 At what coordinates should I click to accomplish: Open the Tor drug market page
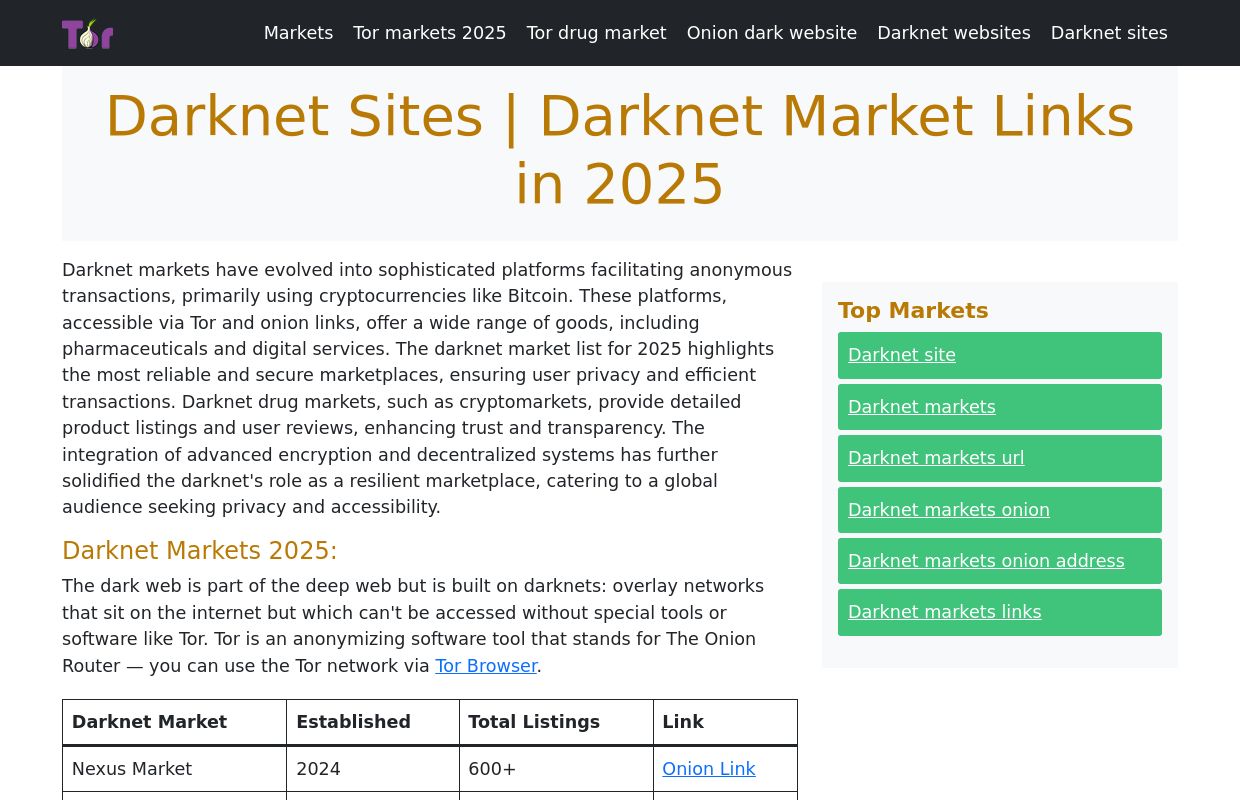tap(596, 33)
